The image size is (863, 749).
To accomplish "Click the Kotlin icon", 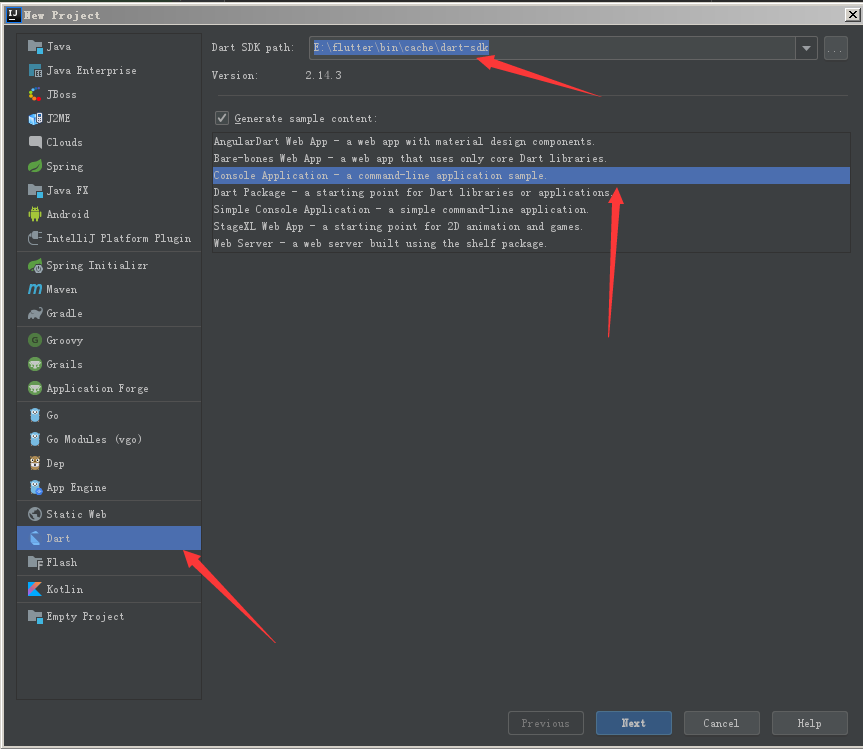I will point(35,589).
